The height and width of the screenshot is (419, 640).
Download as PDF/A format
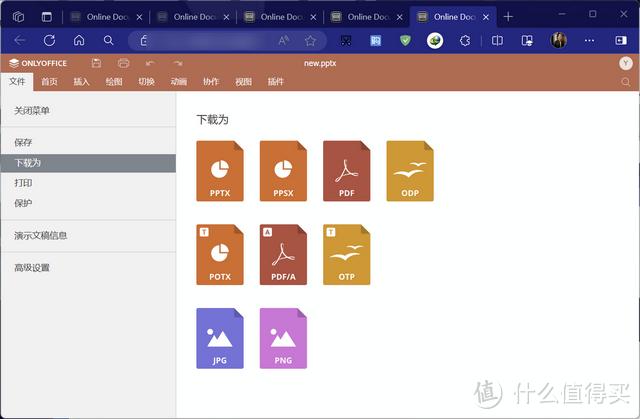tap(283, 255)
